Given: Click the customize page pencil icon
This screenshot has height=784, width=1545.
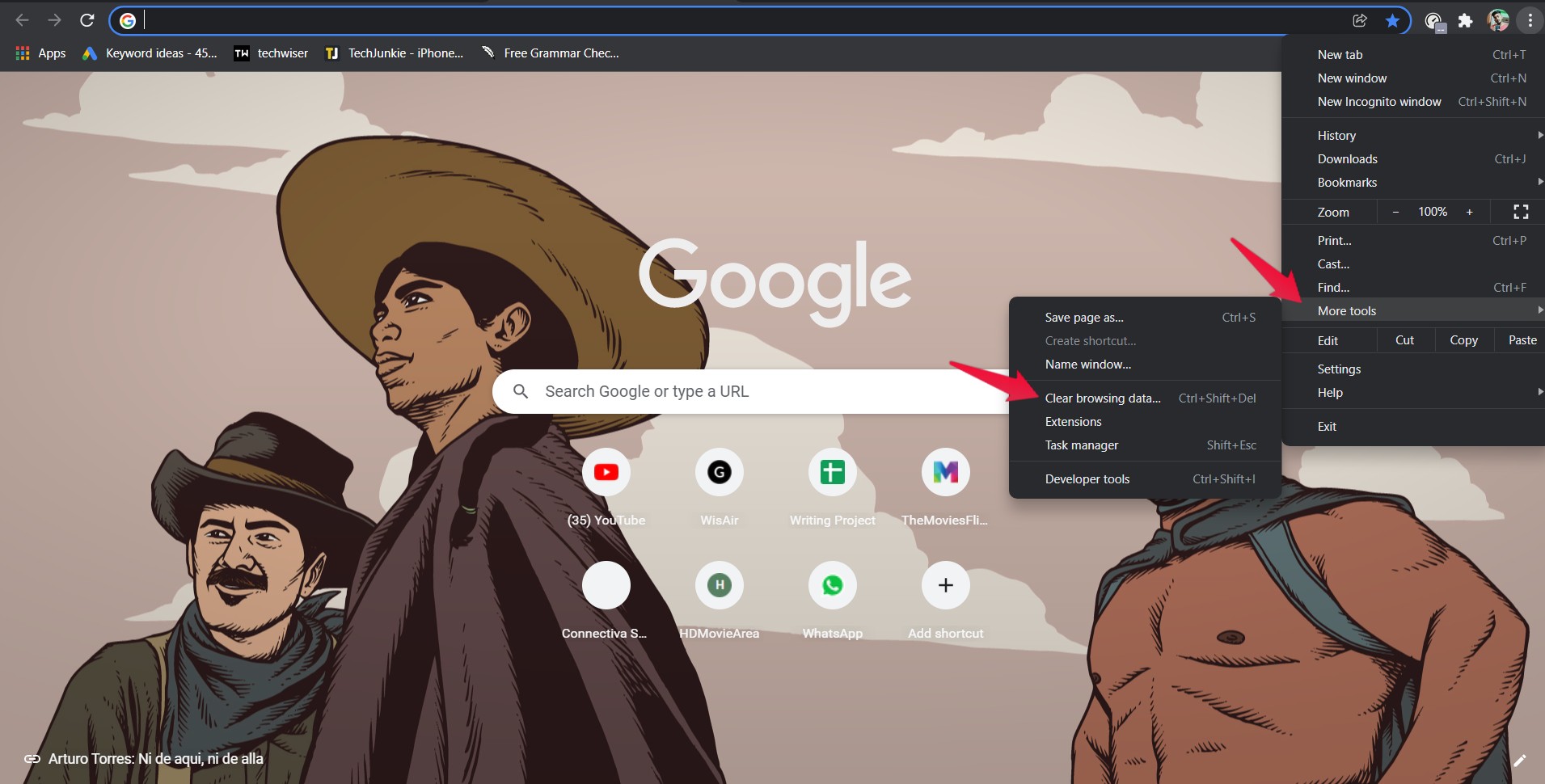Looking at the screenshot, I should pos(1520,760).
